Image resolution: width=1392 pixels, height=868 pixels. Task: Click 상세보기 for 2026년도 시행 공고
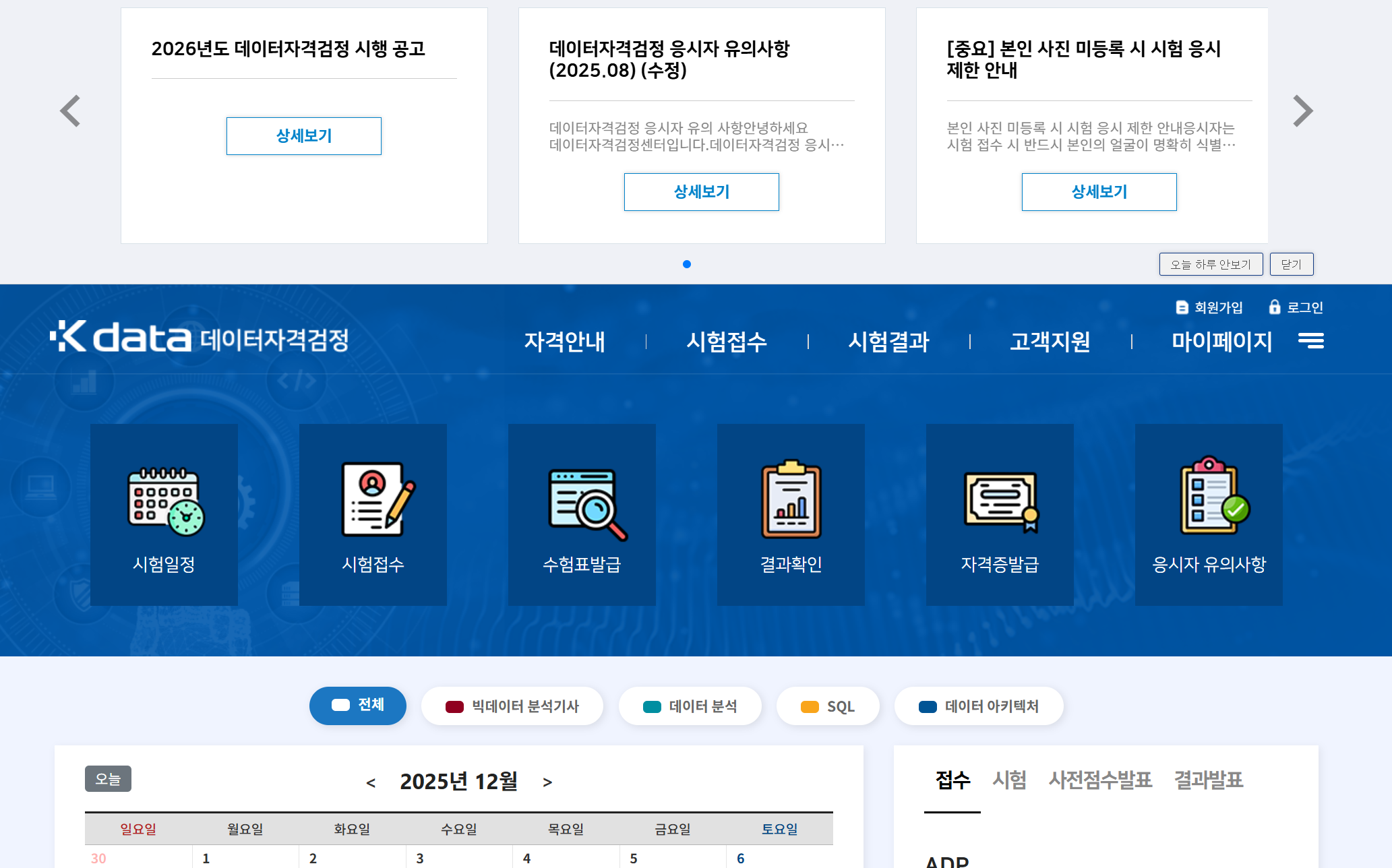pyautogui.click(x=303, y=136)
